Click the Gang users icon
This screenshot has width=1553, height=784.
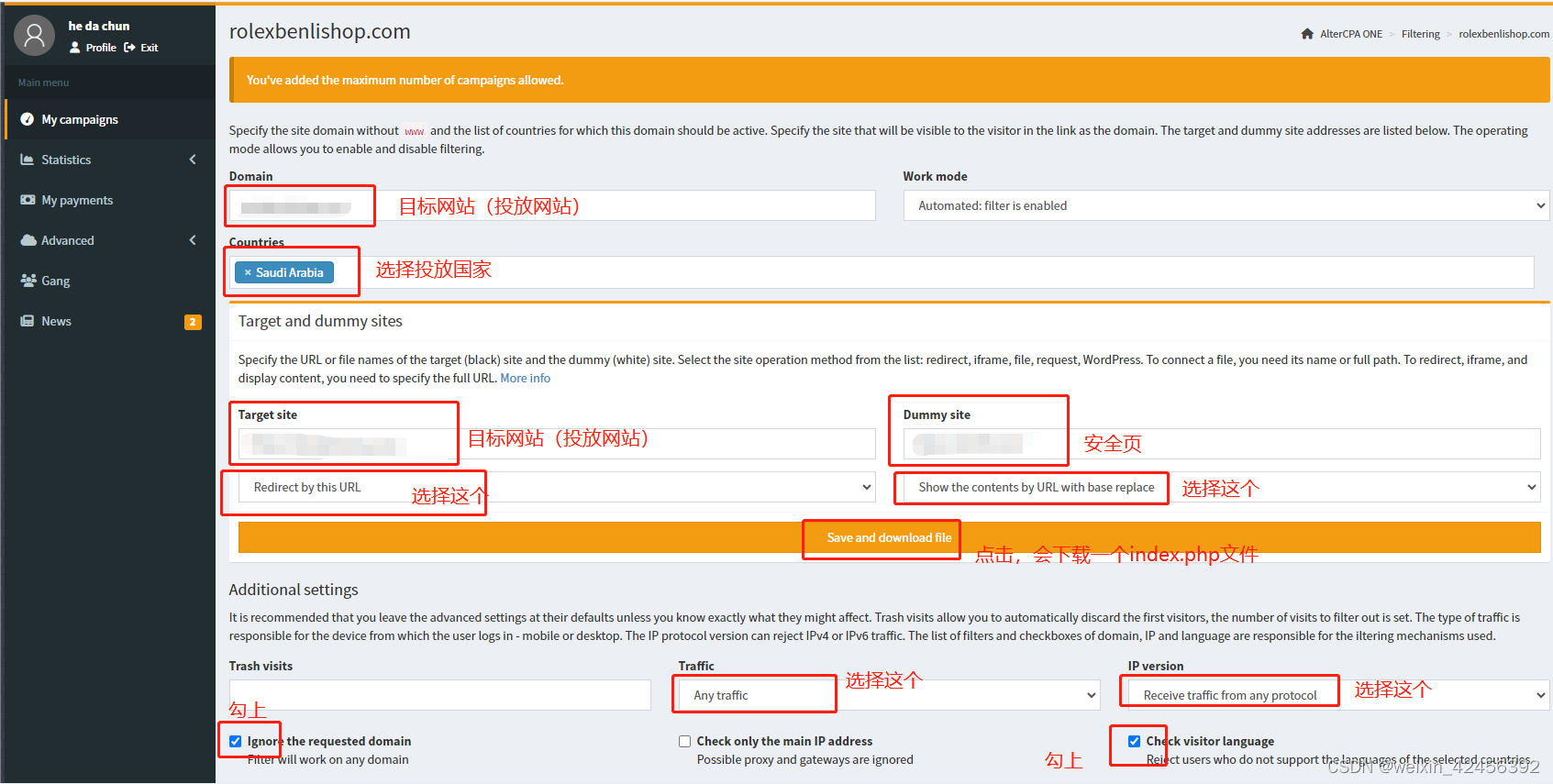click(28, 281)
